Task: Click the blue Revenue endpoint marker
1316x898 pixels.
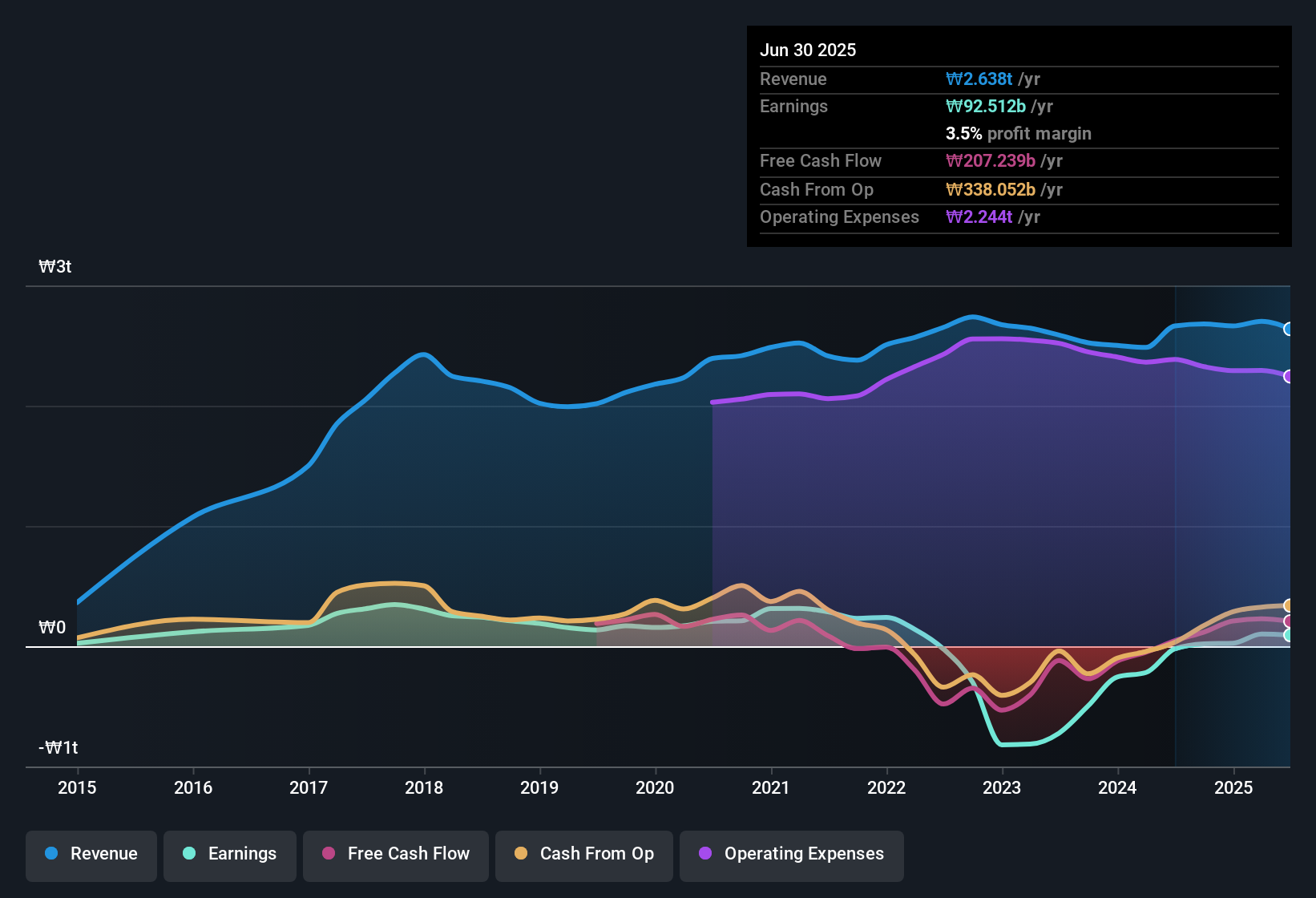Action: coord(1289,329)
